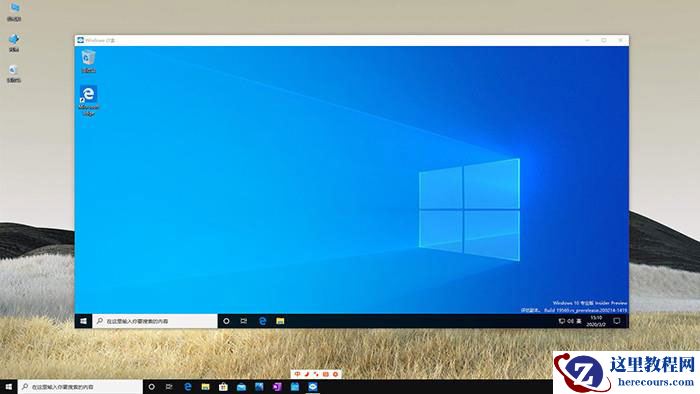Open the second host desktop icon
This screenshot has height=394, width=700.
14,43
